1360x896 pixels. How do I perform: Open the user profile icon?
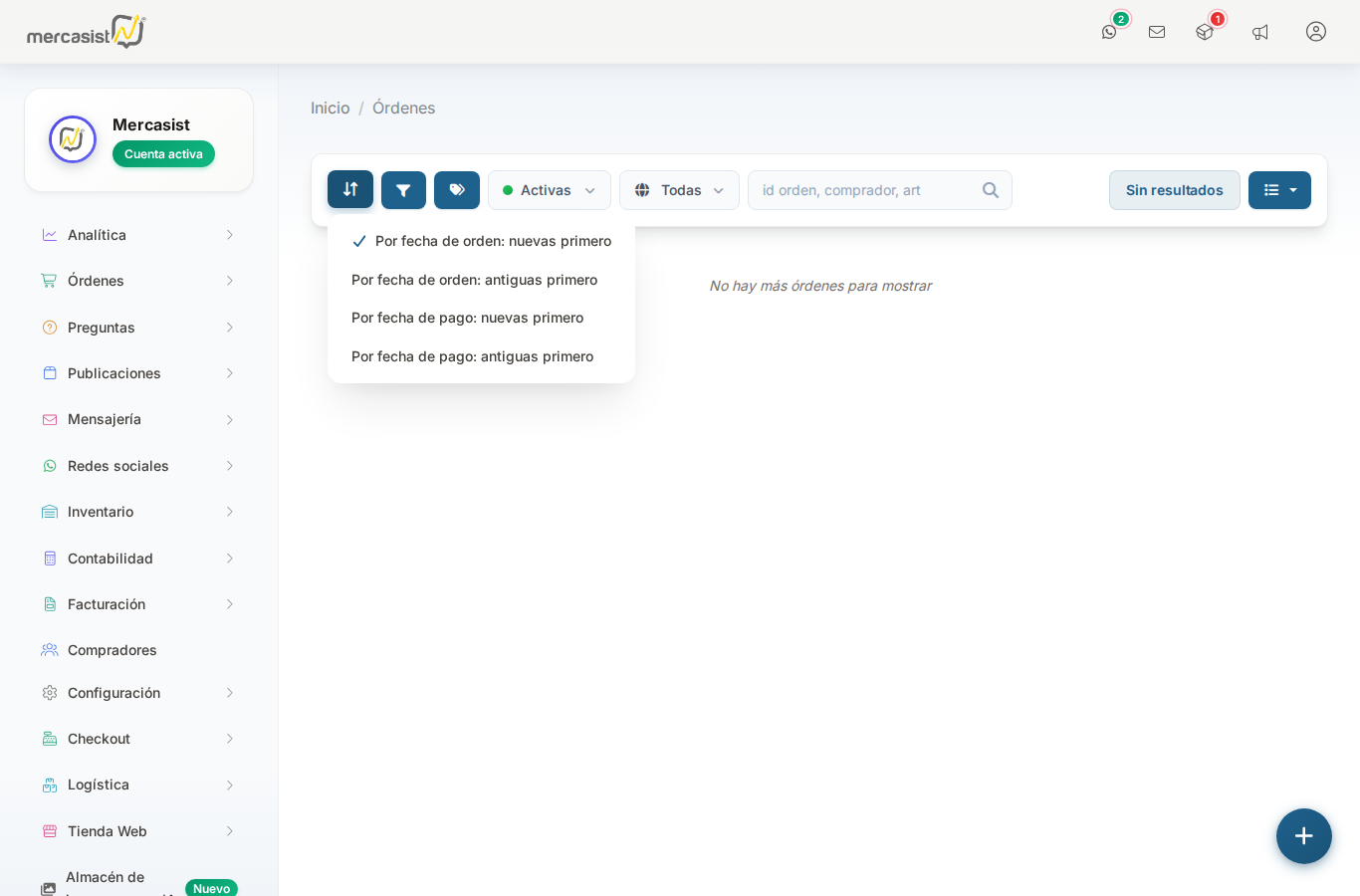(1316, 32)
